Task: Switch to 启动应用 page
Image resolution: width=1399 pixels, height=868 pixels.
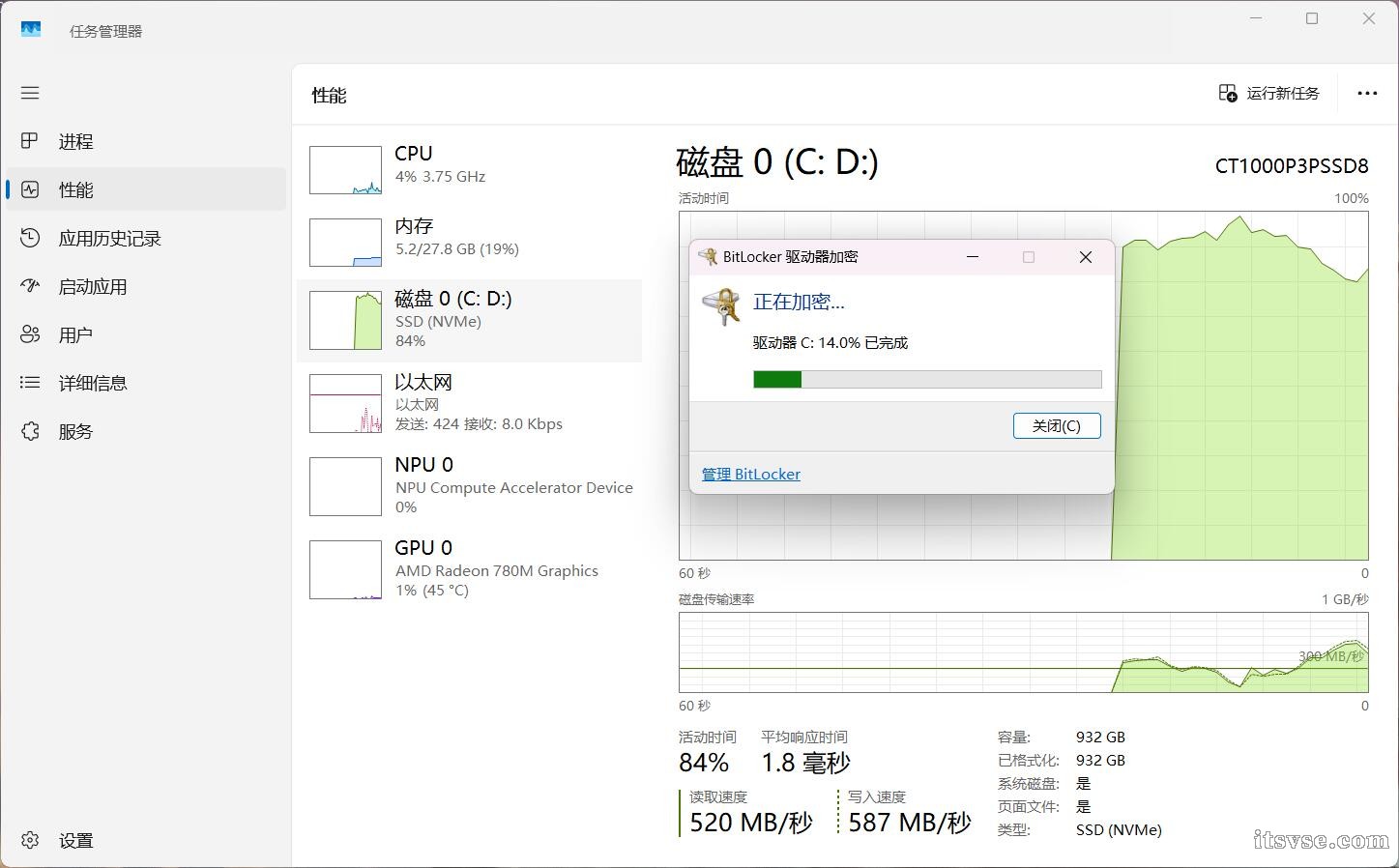Action: pyautogui.click(x=146, y=286)
